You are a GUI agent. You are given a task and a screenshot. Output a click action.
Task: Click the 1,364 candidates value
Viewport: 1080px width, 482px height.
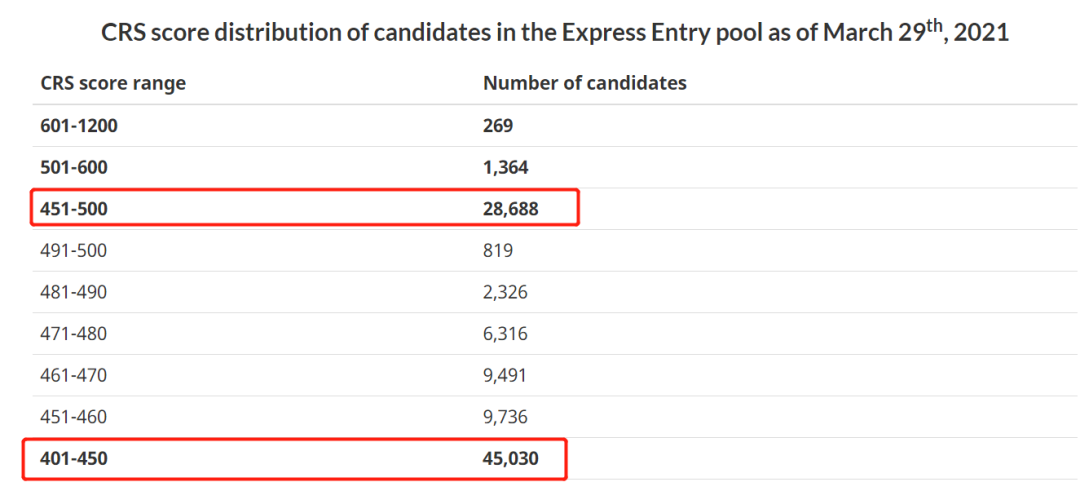506,167
